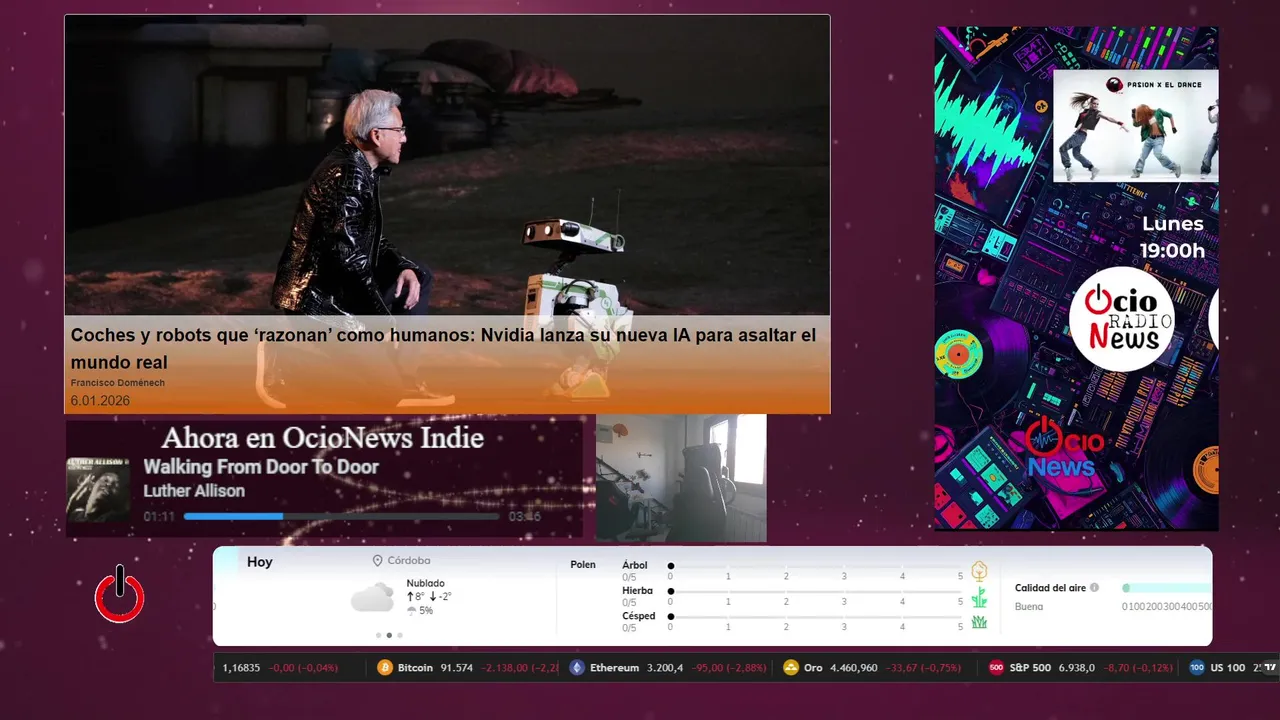Click the info icon beside Calidad del aire

(x=1094, y=588)
